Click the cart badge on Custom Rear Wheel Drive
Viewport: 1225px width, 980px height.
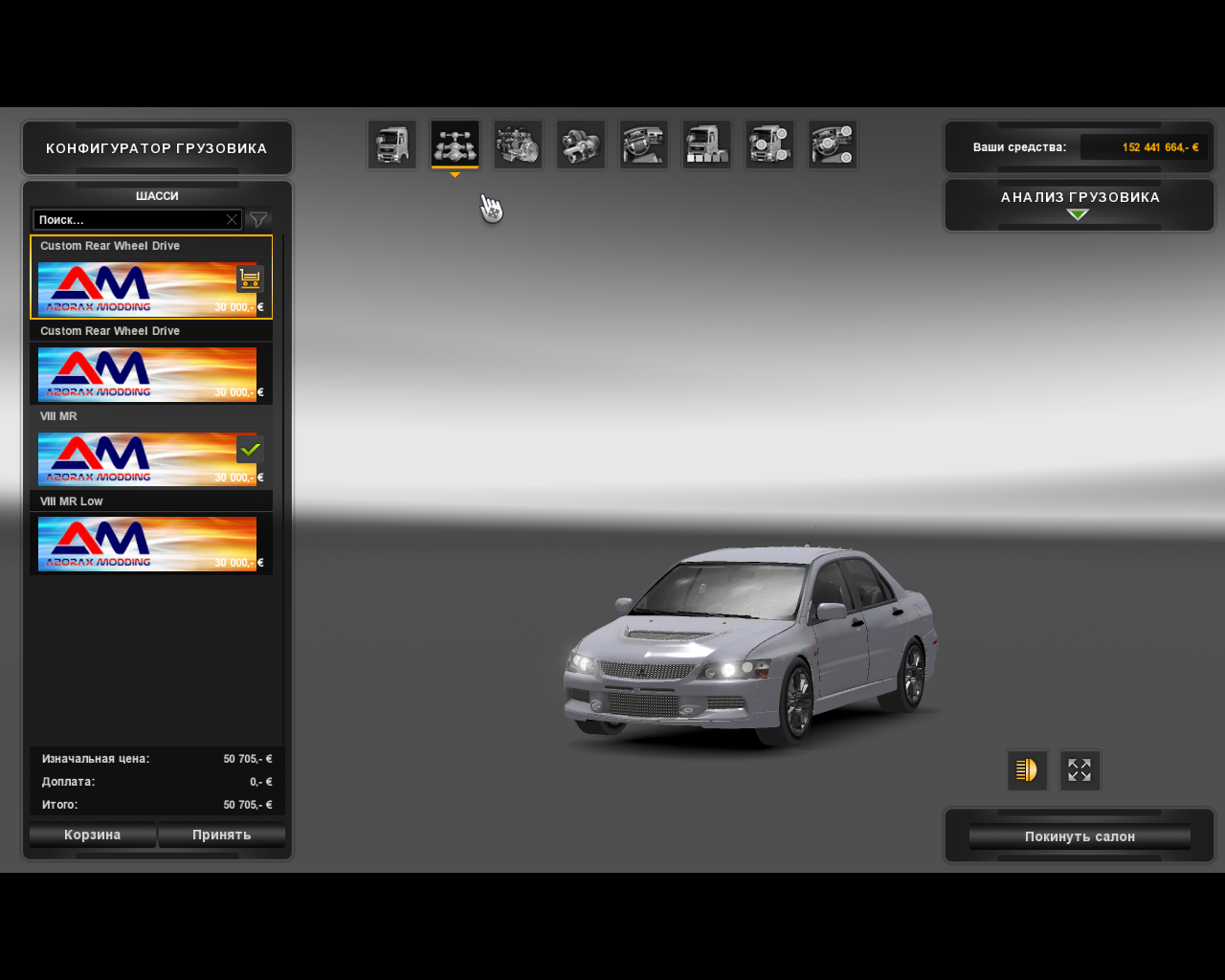[x=249, y=278]
